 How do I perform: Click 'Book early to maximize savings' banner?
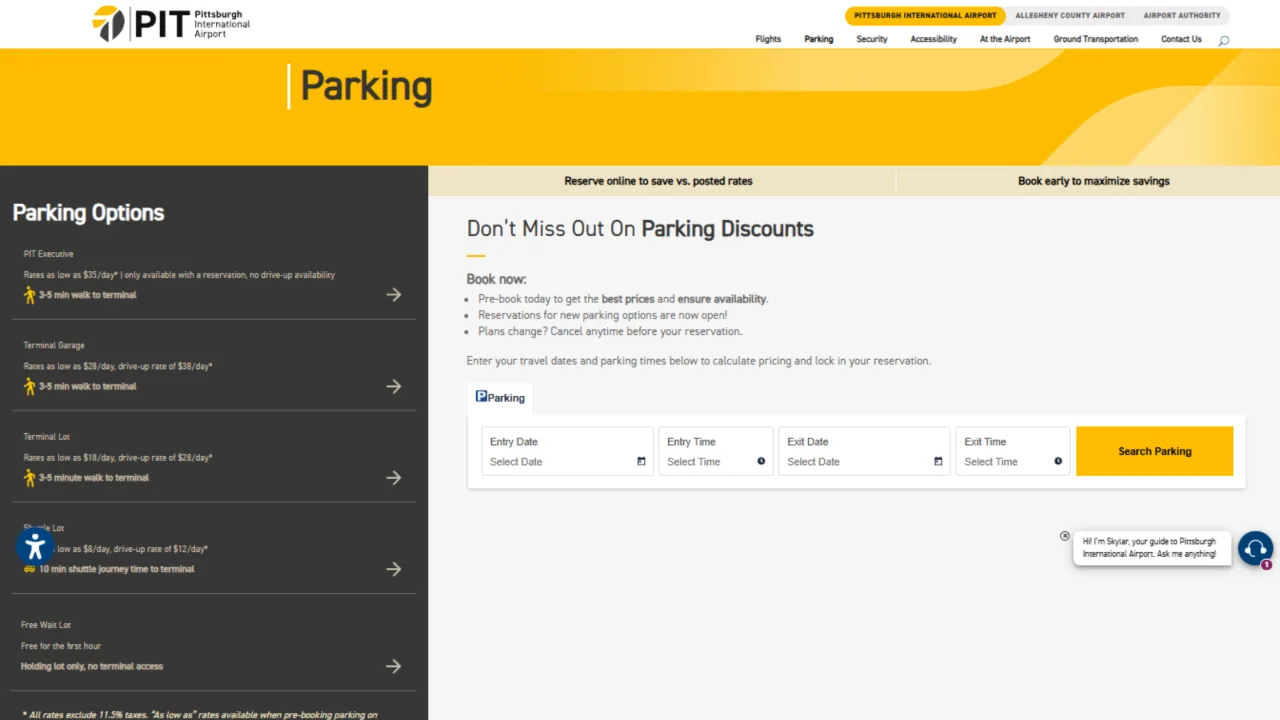[x=1093, y=181]
